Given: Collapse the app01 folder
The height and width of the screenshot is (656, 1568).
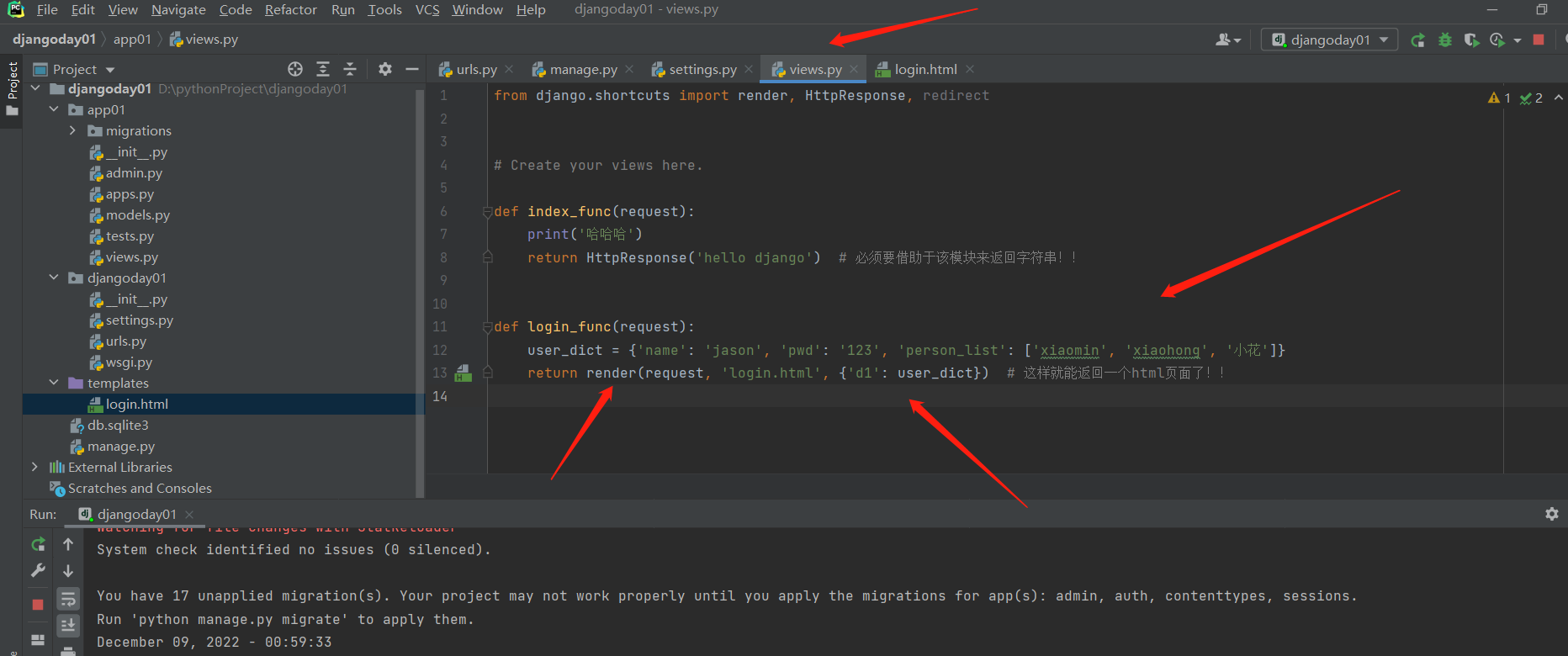Looking at the screenshot, I should [x=54, y=109].
